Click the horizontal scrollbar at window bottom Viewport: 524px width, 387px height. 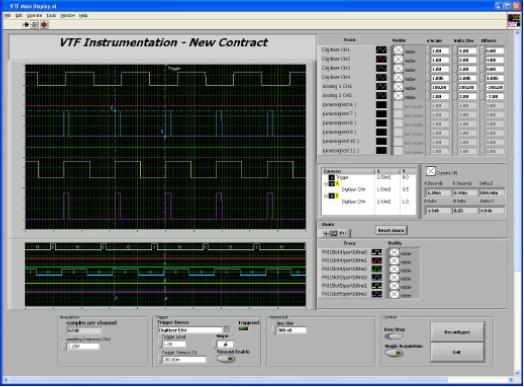(x=259, y=380)
